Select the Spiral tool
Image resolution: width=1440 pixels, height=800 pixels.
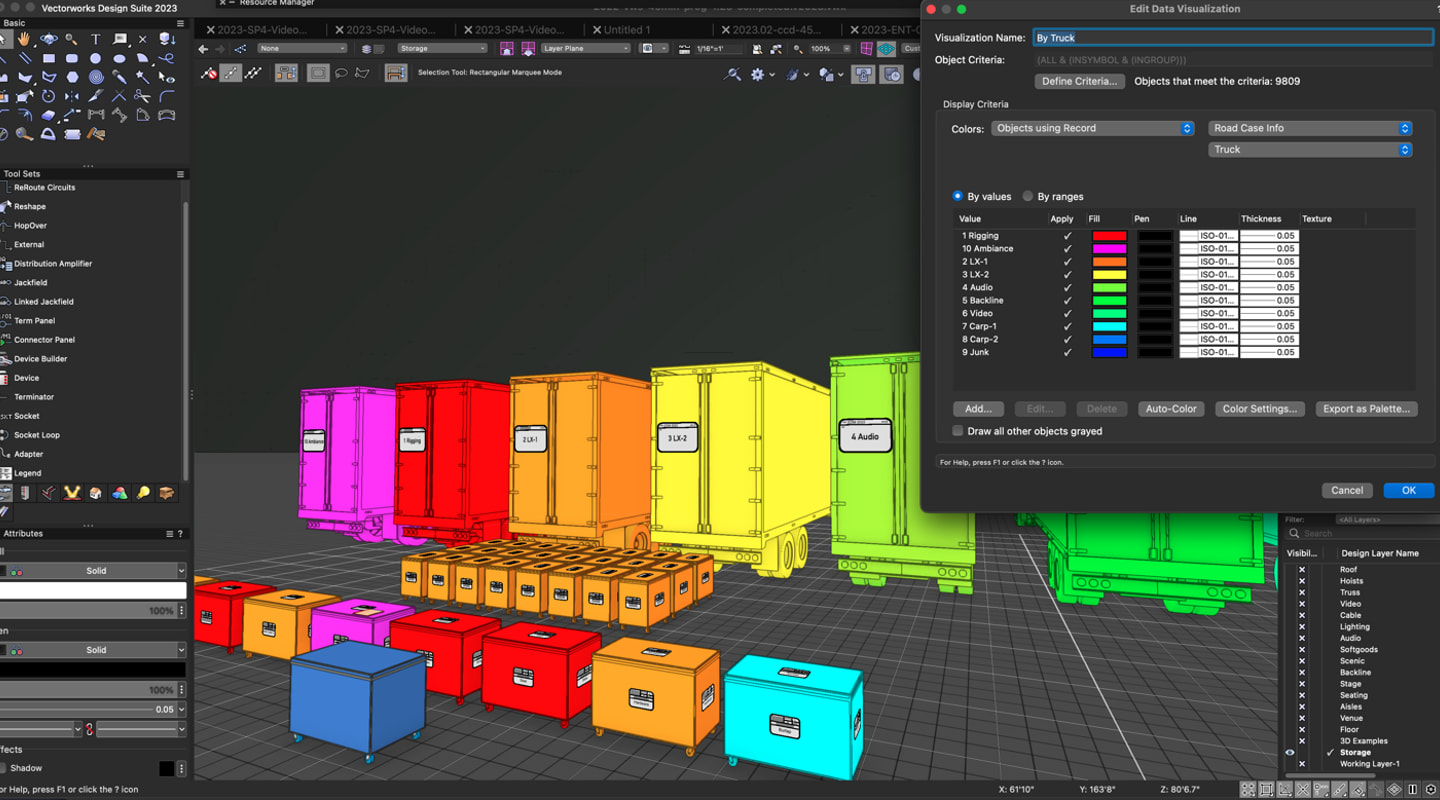coord(96,77)
